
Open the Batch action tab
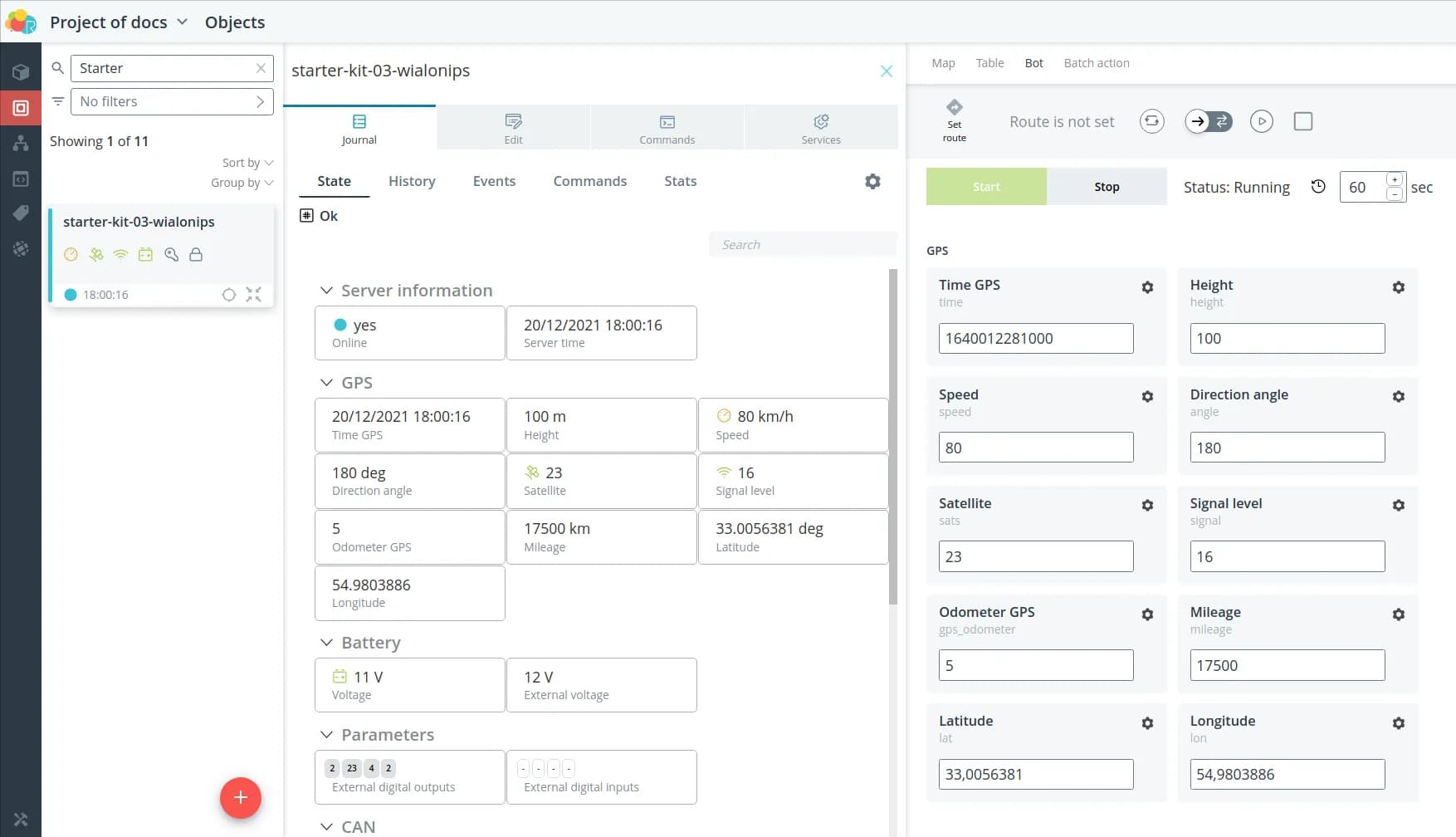[1096, 63]
